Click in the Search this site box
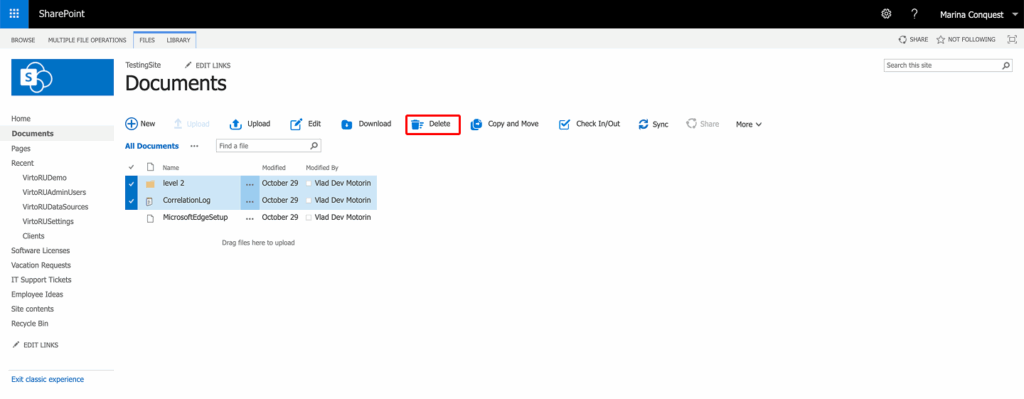The image size is (1024, 399). 942,65
